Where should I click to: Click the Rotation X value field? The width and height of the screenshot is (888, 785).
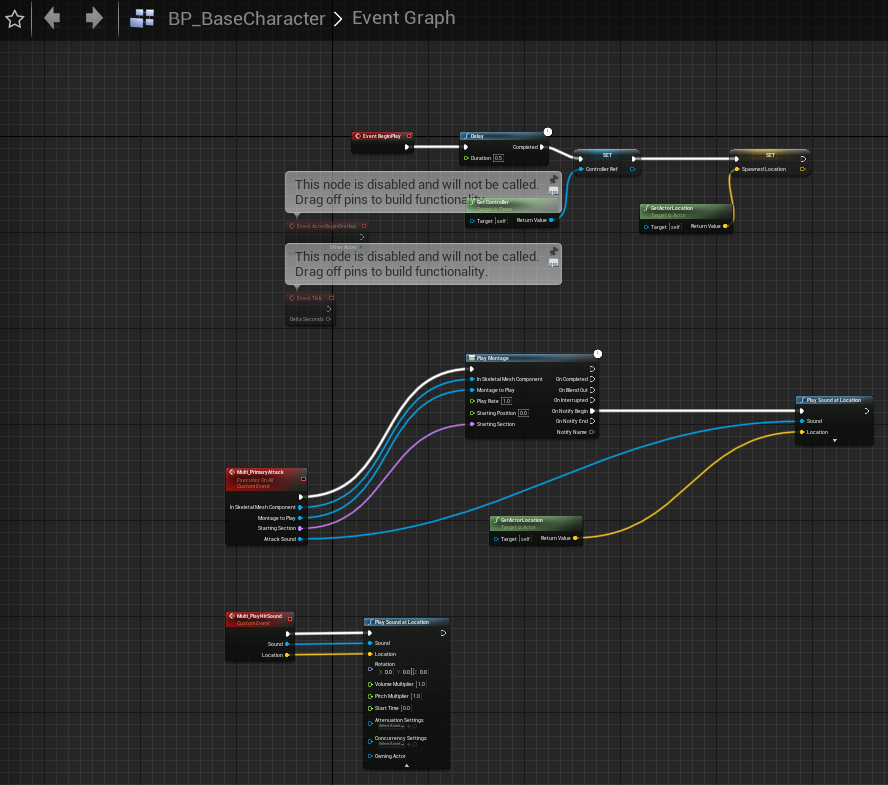click(388, 672)
